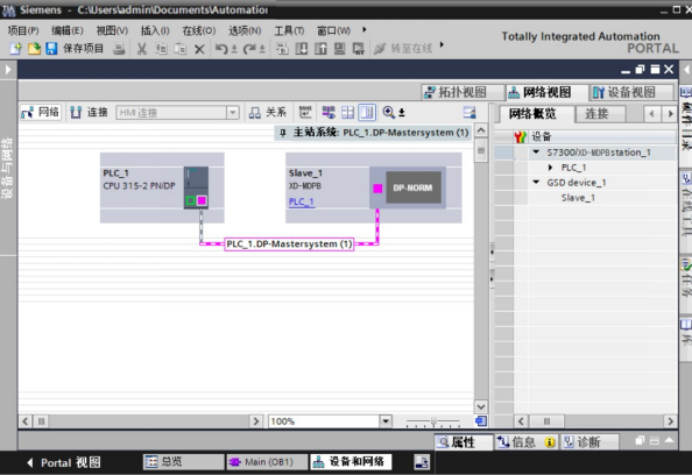
Task: Click the show address labels icon
Action: tap(305, 112)
